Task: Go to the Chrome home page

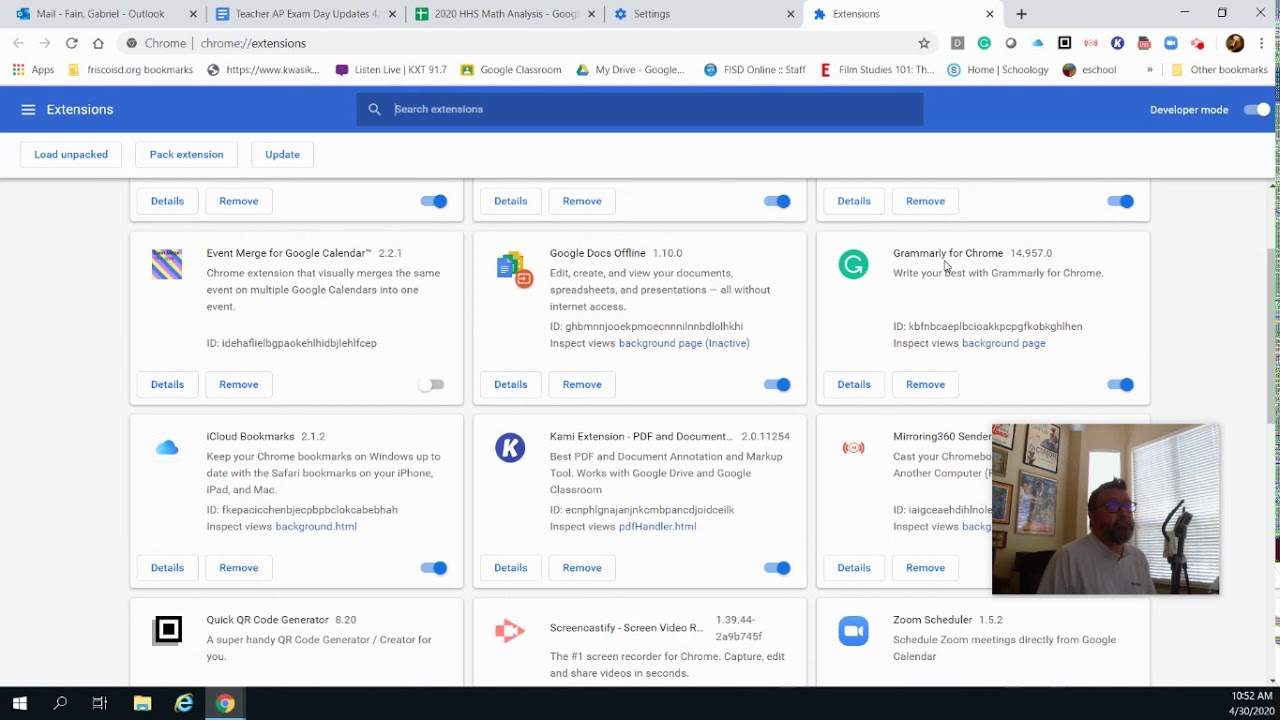Action: tap(98, 43)
